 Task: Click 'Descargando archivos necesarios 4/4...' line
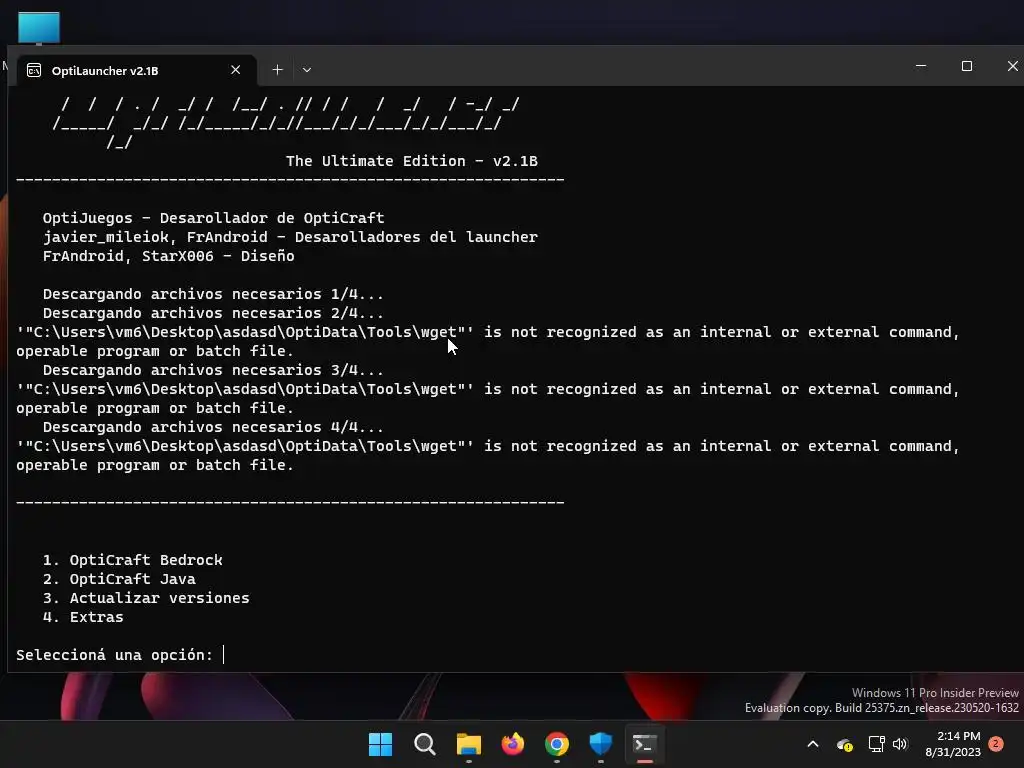213,427
